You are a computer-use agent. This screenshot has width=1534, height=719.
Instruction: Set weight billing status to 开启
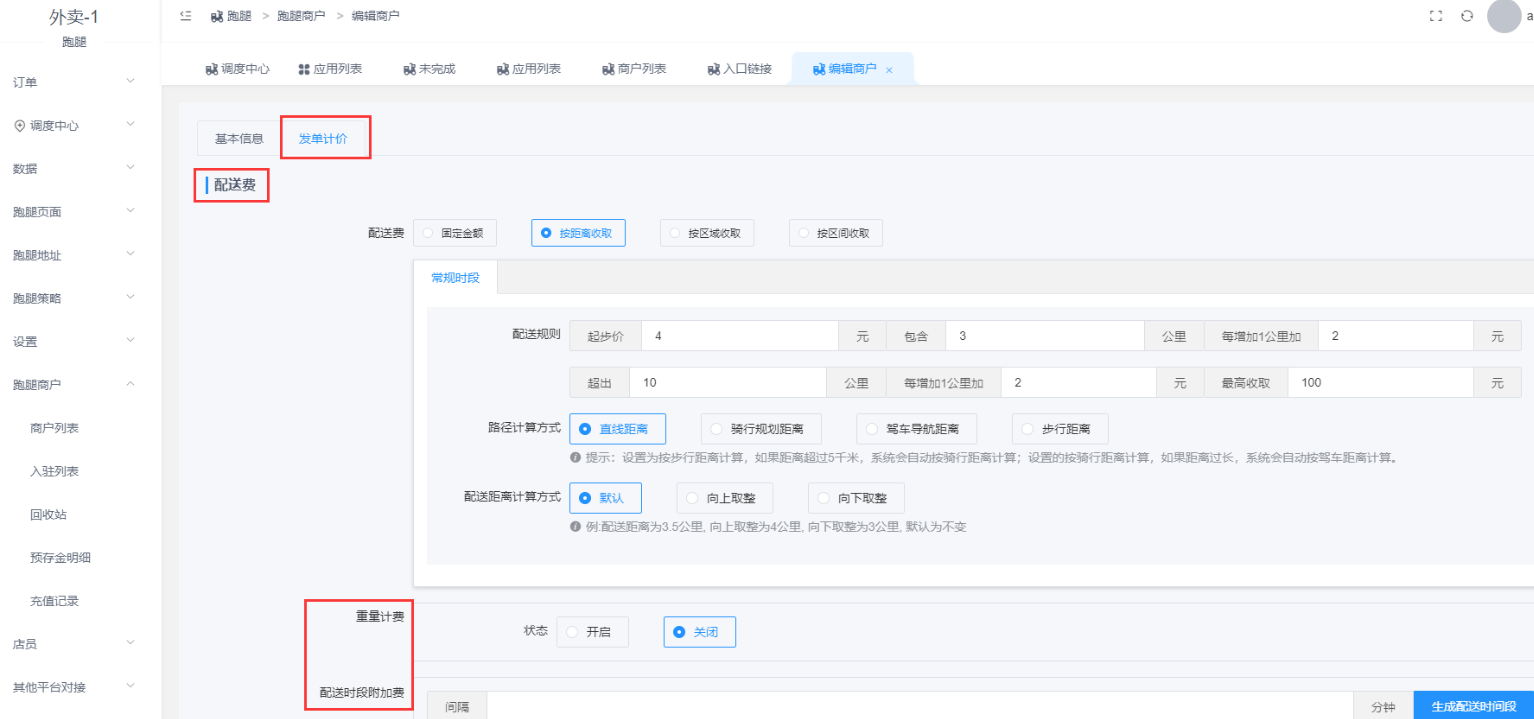[x=592, y=632]
